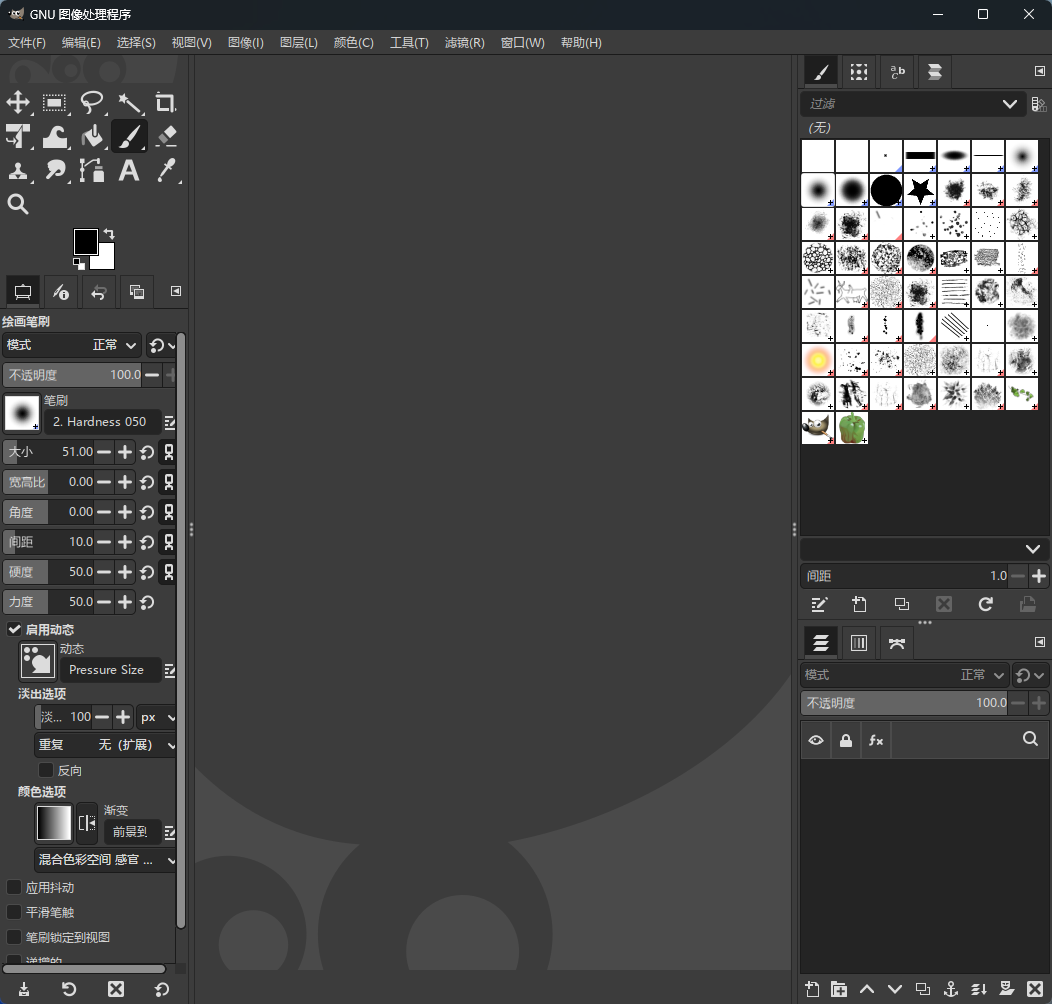Select the Crop tool
1052x1004 pixels.
pos(165,103)
